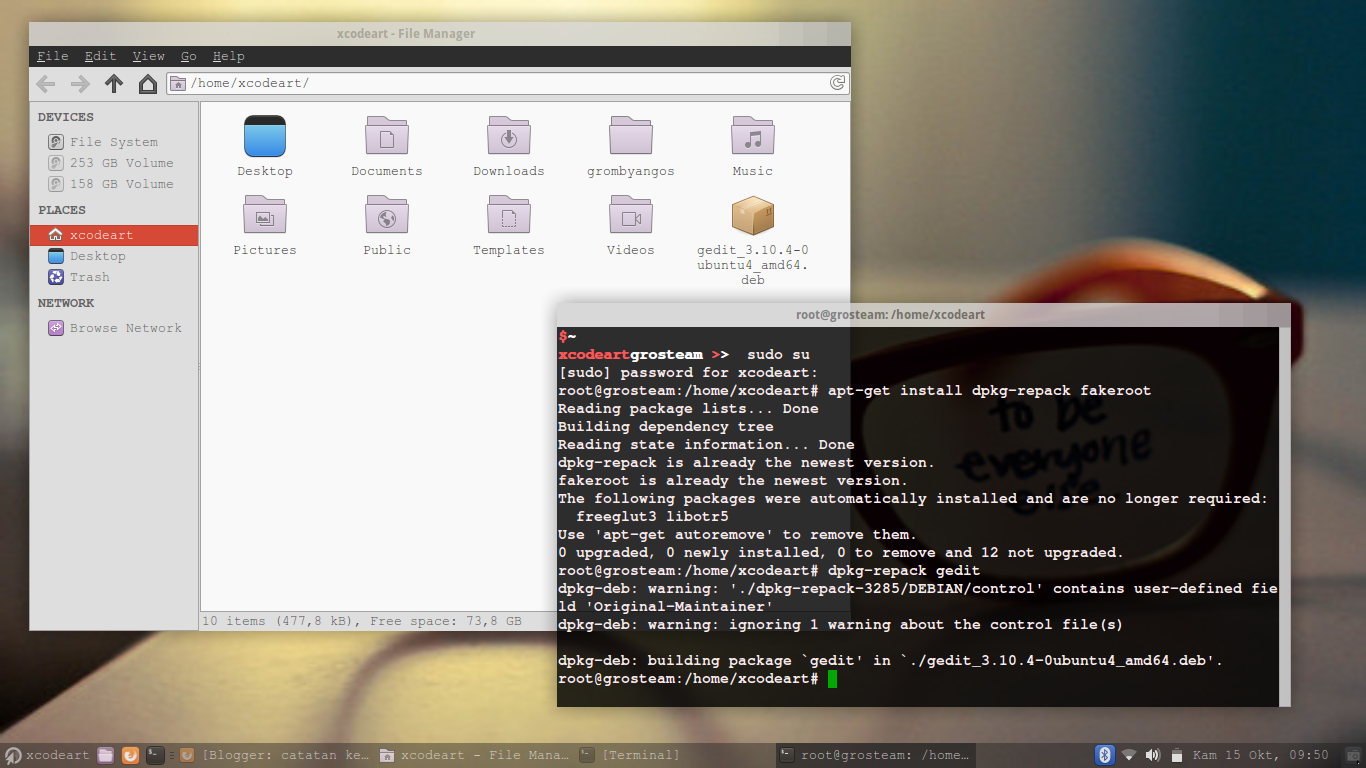Click the battery indicator tray icon

pyautogui.click(x=1177, y=755)
